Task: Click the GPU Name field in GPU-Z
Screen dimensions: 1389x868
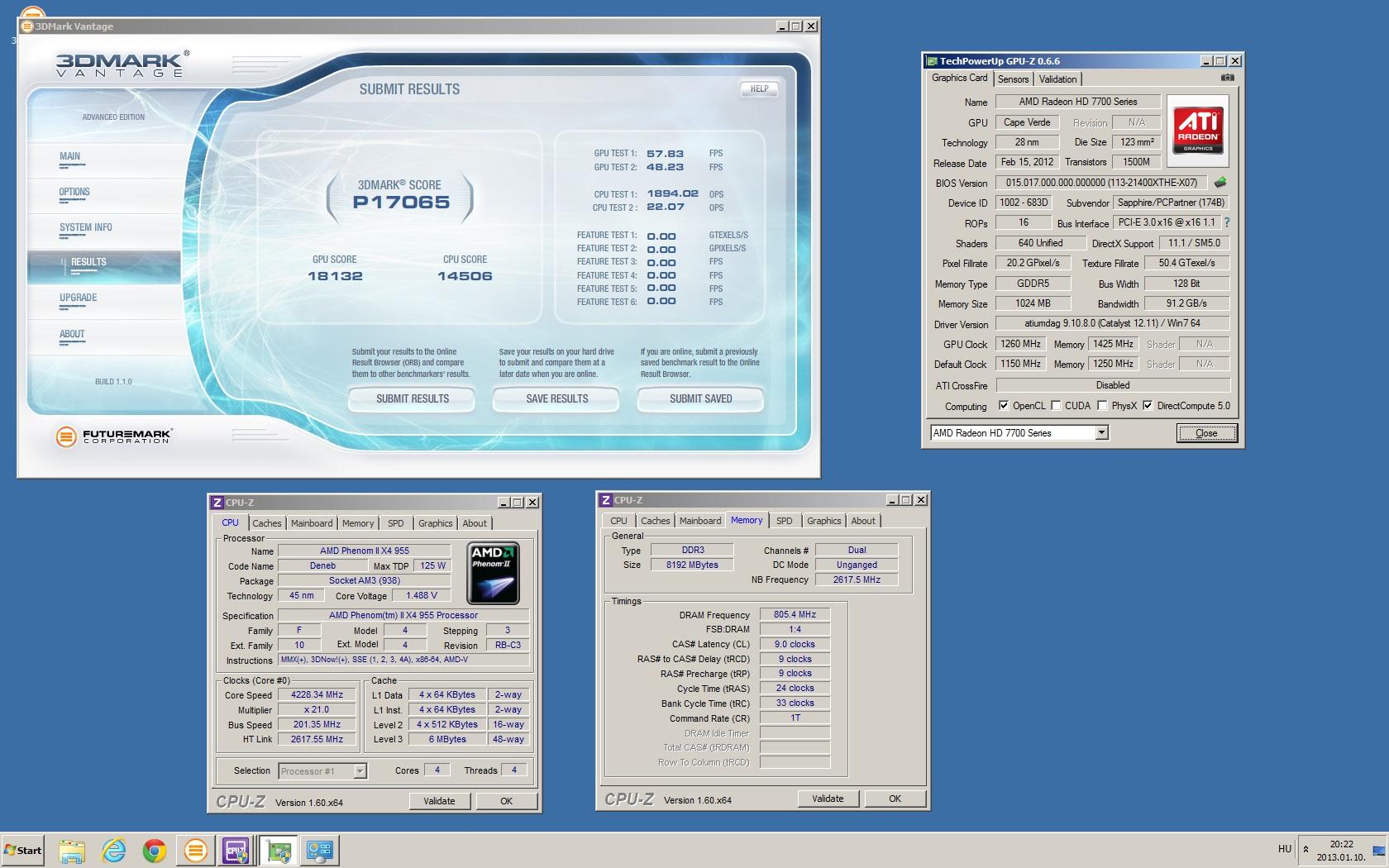Action: [x=1078, y=102]
